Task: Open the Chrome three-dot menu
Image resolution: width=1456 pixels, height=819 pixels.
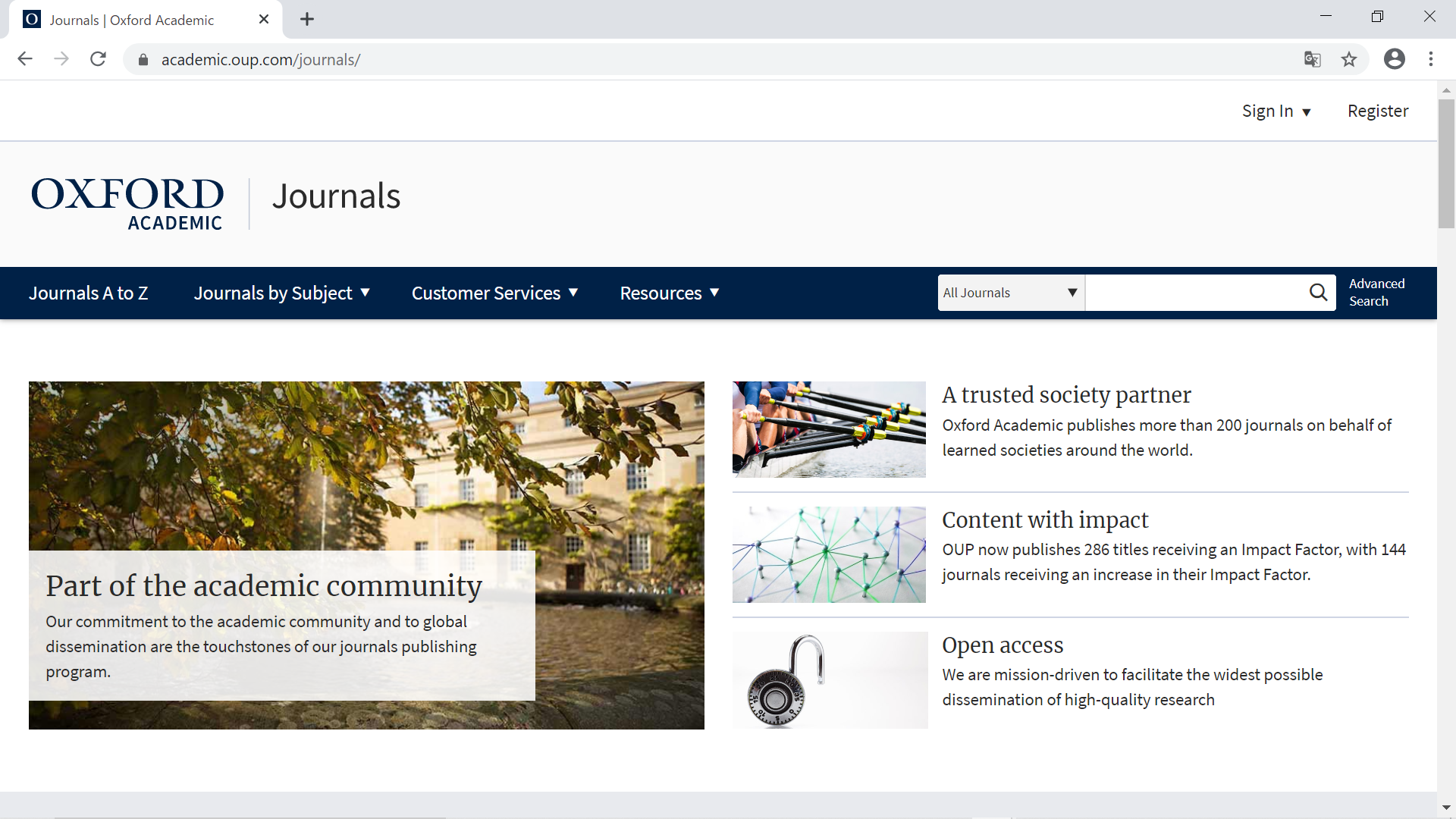Action: (x=1431, y=59)
